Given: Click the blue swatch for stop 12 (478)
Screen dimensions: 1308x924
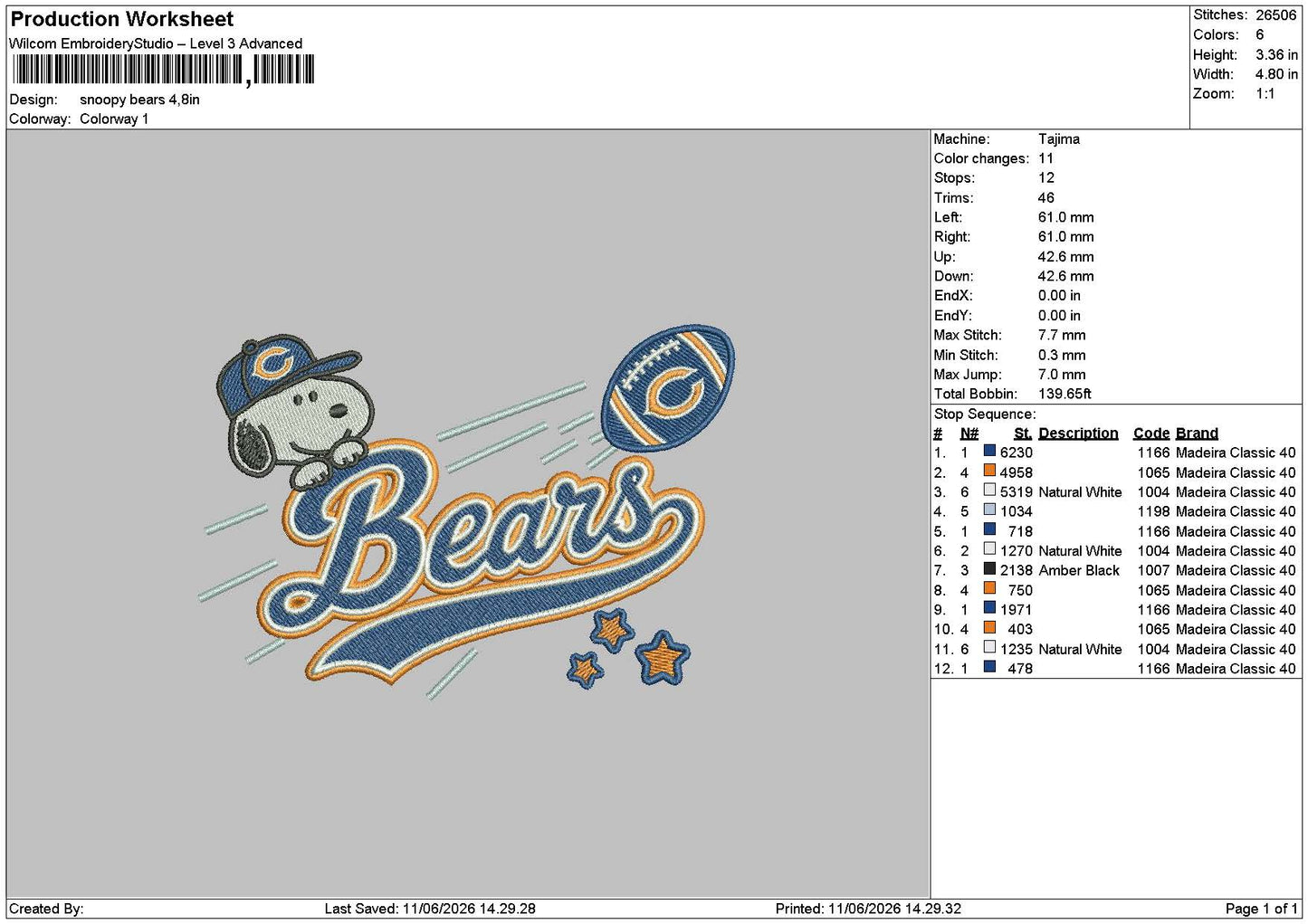Looking at the screenshot, I should pyautogui.click(x=989, y=667).
